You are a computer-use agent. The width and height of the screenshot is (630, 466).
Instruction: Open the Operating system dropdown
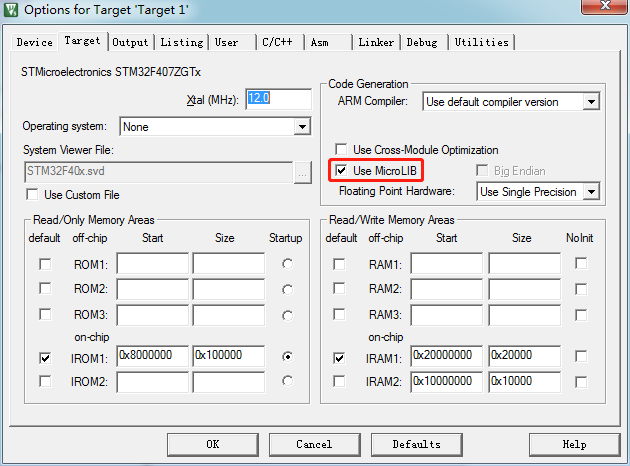215,127
